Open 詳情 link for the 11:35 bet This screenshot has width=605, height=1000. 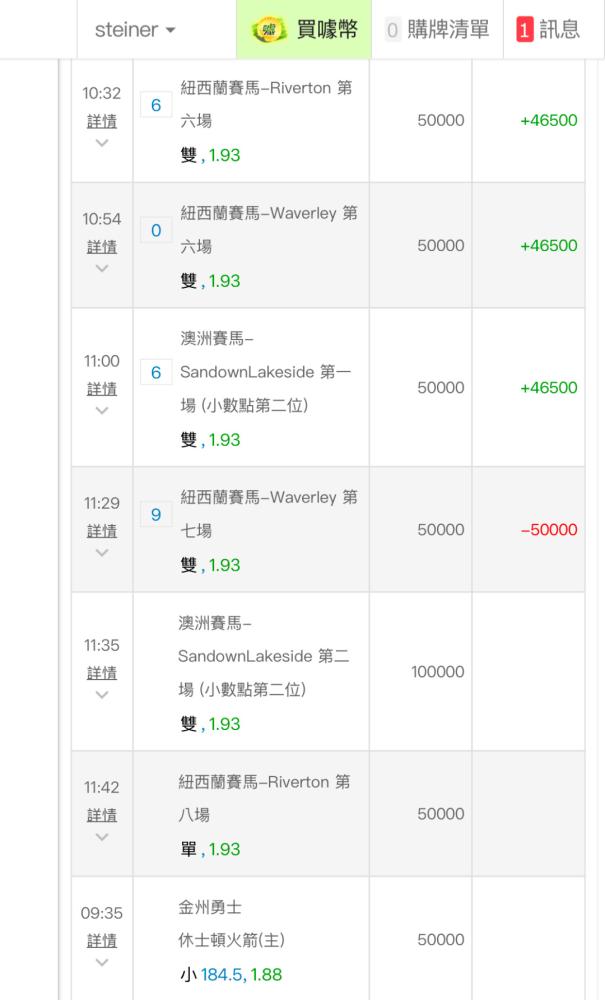102,673
